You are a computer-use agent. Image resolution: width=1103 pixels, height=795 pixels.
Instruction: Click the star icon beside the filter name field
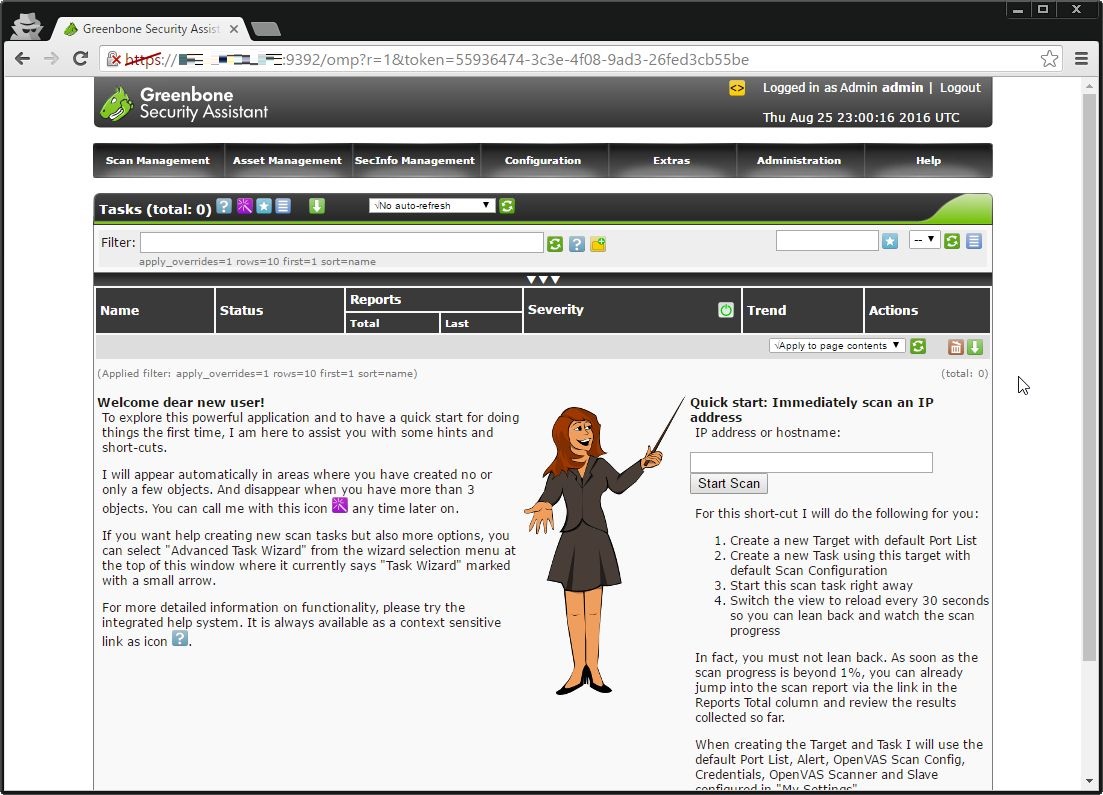[890, 241]
